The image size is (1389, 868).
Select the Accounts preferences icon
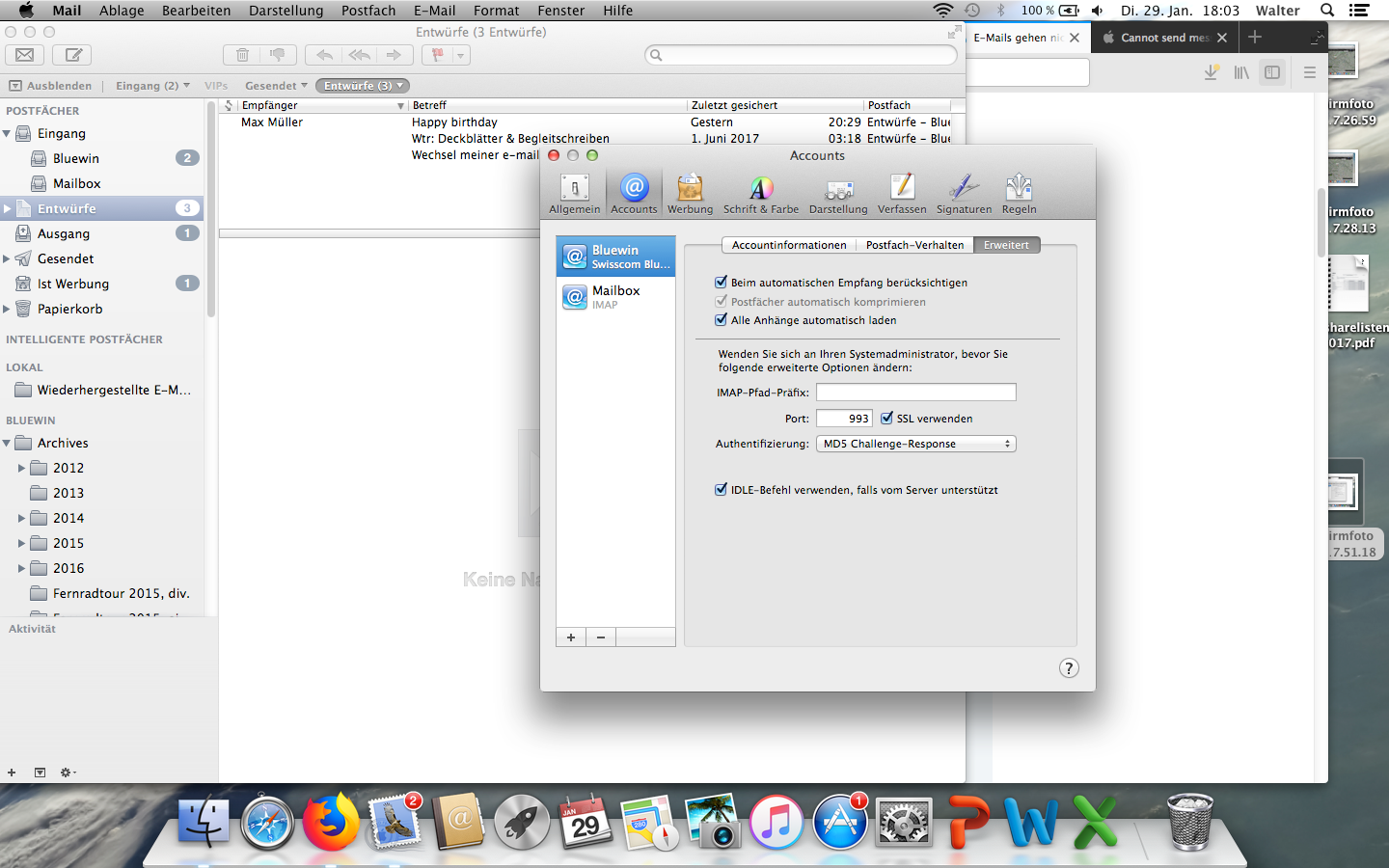(634, 193)
